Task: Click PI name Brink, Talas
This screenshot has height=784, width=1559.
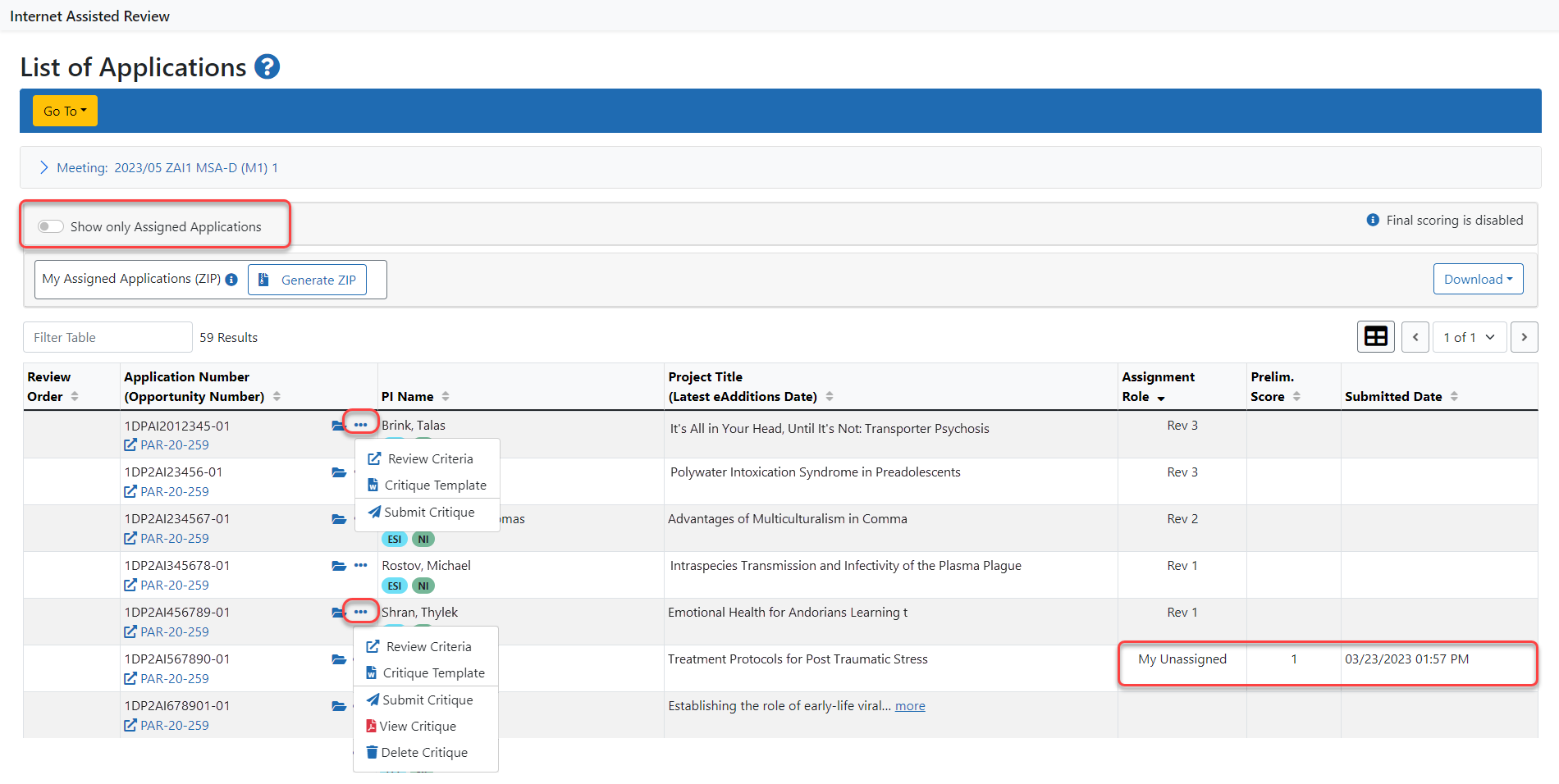Action: pyautogui.click(x=414, y=425)
